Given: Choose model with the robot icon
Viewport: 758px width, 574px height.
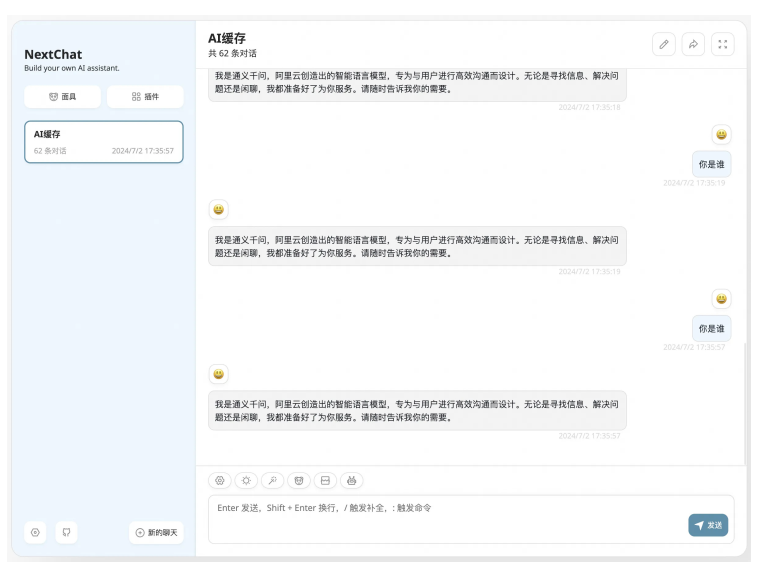Looking at the screenshot, I should [351, 480].
